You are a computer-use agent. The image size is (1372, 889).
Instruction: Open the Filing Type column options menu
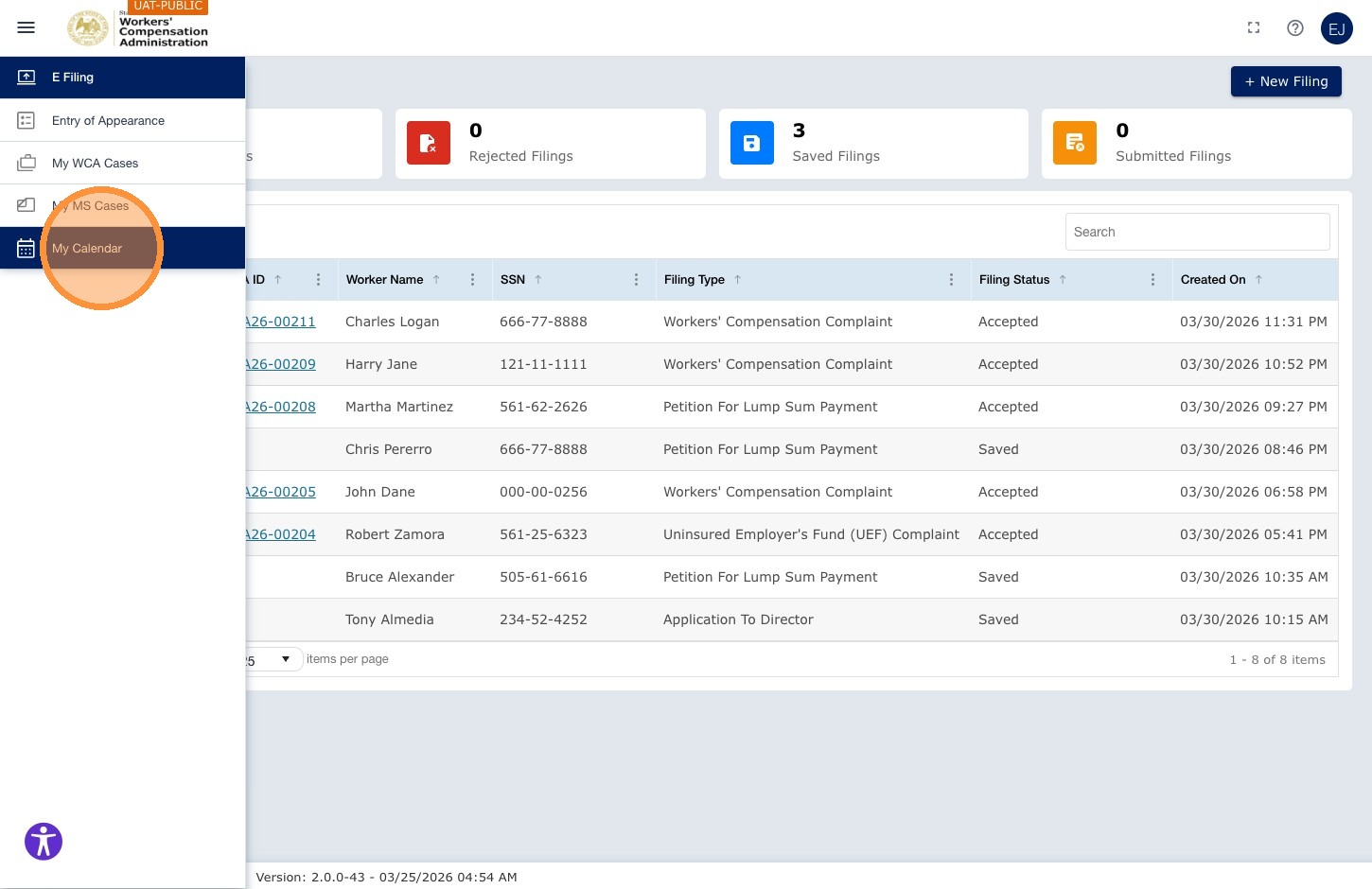click(x=951, y=280)
